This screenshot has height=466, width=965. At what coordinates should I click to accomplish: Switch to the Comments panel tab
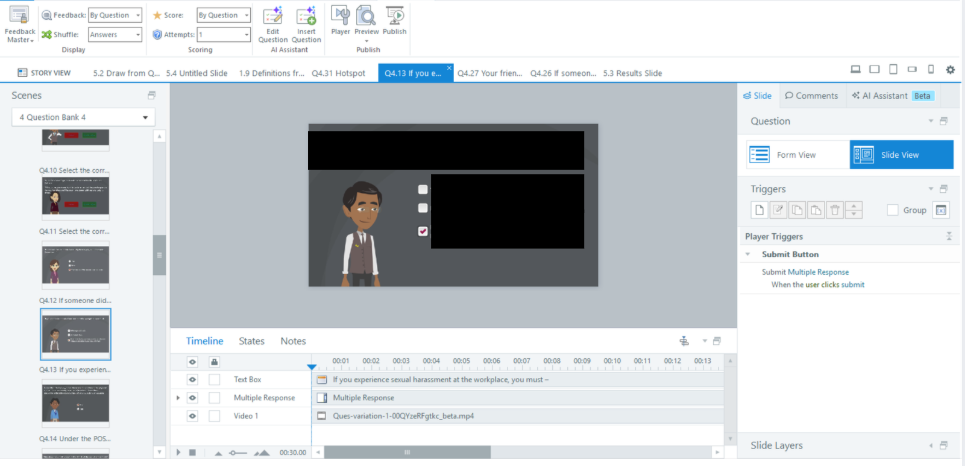tap(812, 95)
